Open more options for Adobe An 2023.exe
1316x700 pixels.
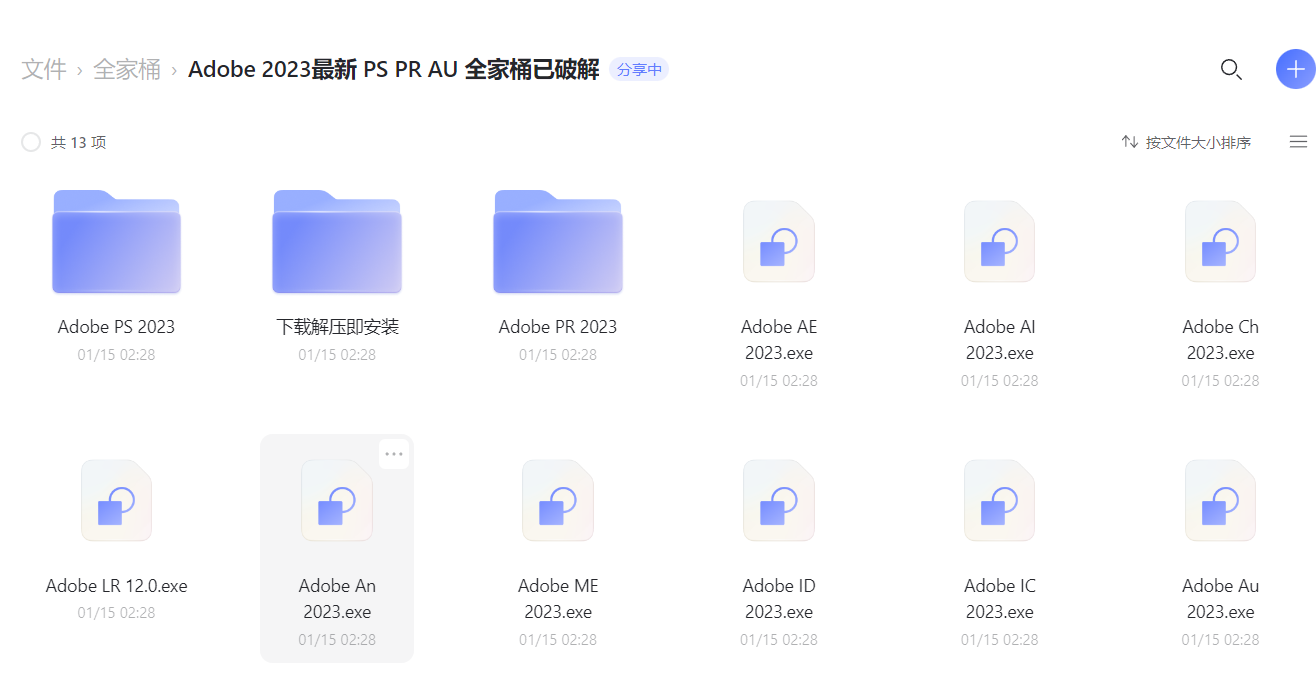click(x=394, y=454)
